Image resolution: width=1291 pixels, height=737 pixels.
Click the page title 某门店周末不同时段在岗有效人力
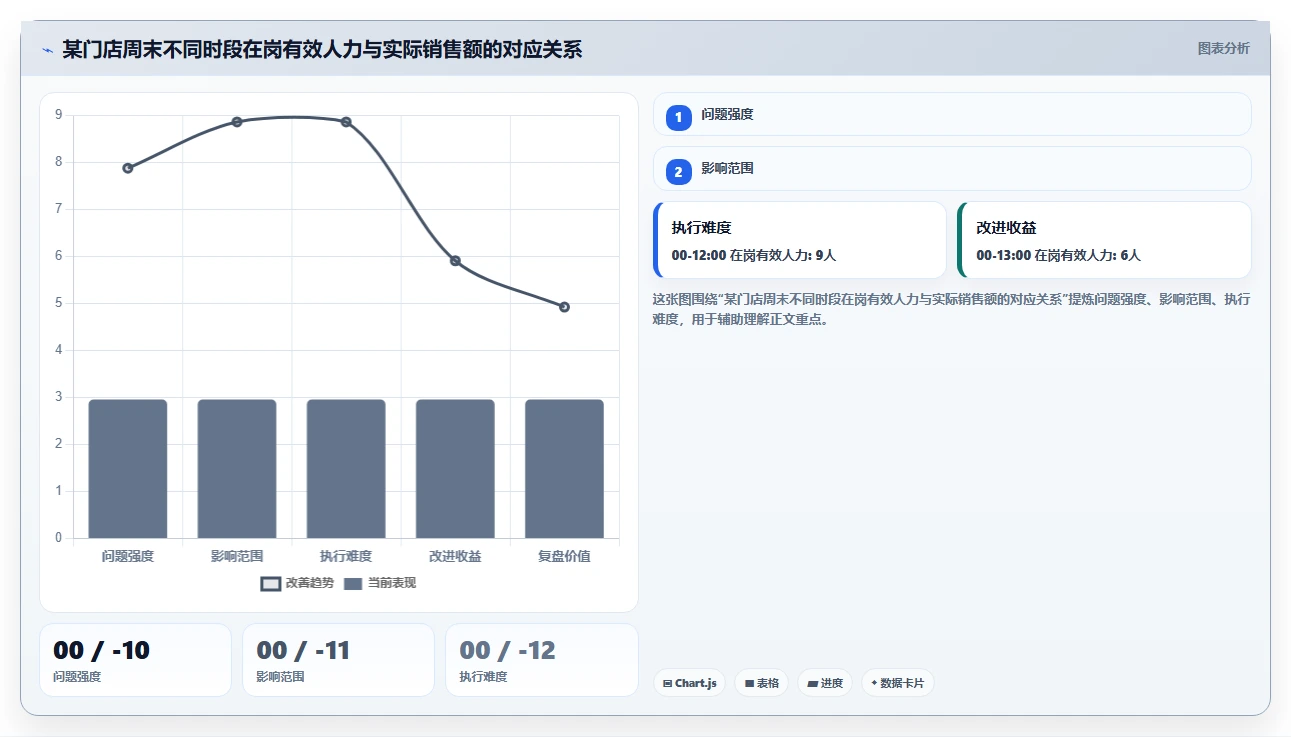tap(322, 49)
